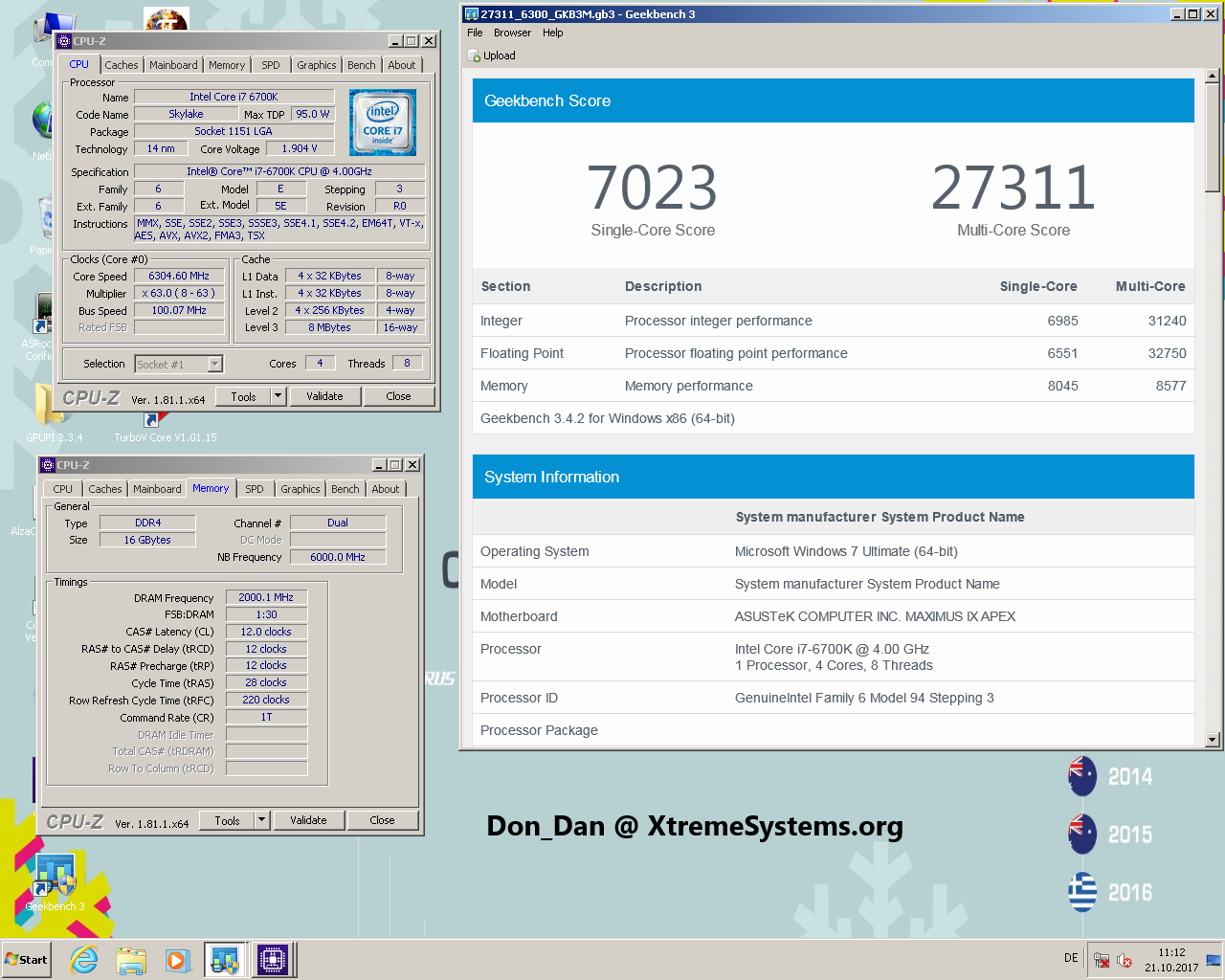Viewport: 1225px width, 980px height.
Task: Open Geekbench Browser menu
Action: coord(512,33)
